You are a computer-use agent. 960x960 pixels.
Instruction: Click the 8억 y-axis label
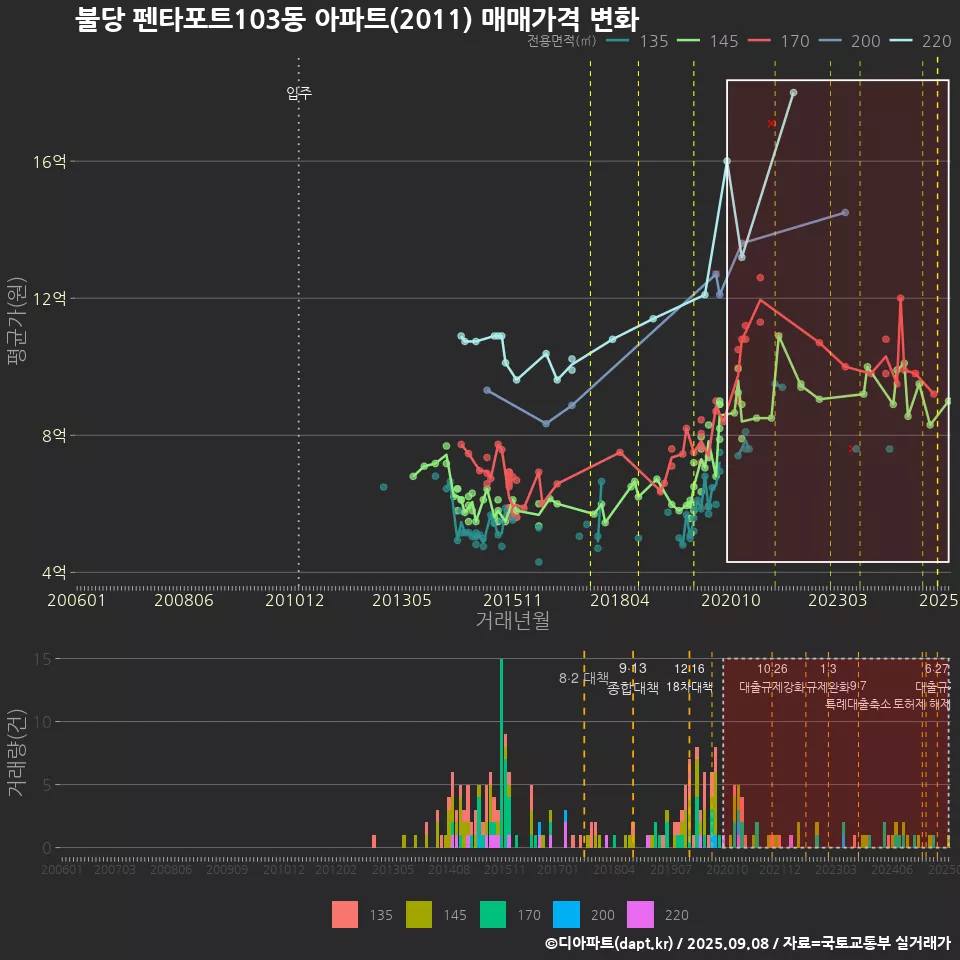pyautogui.click(x=54, y=435)
